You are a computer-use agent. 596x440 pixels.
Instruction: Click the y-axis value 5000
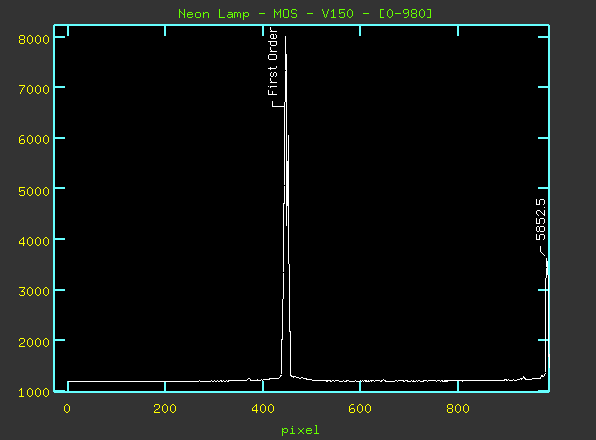pyautogui.click(x=34, y=191)
